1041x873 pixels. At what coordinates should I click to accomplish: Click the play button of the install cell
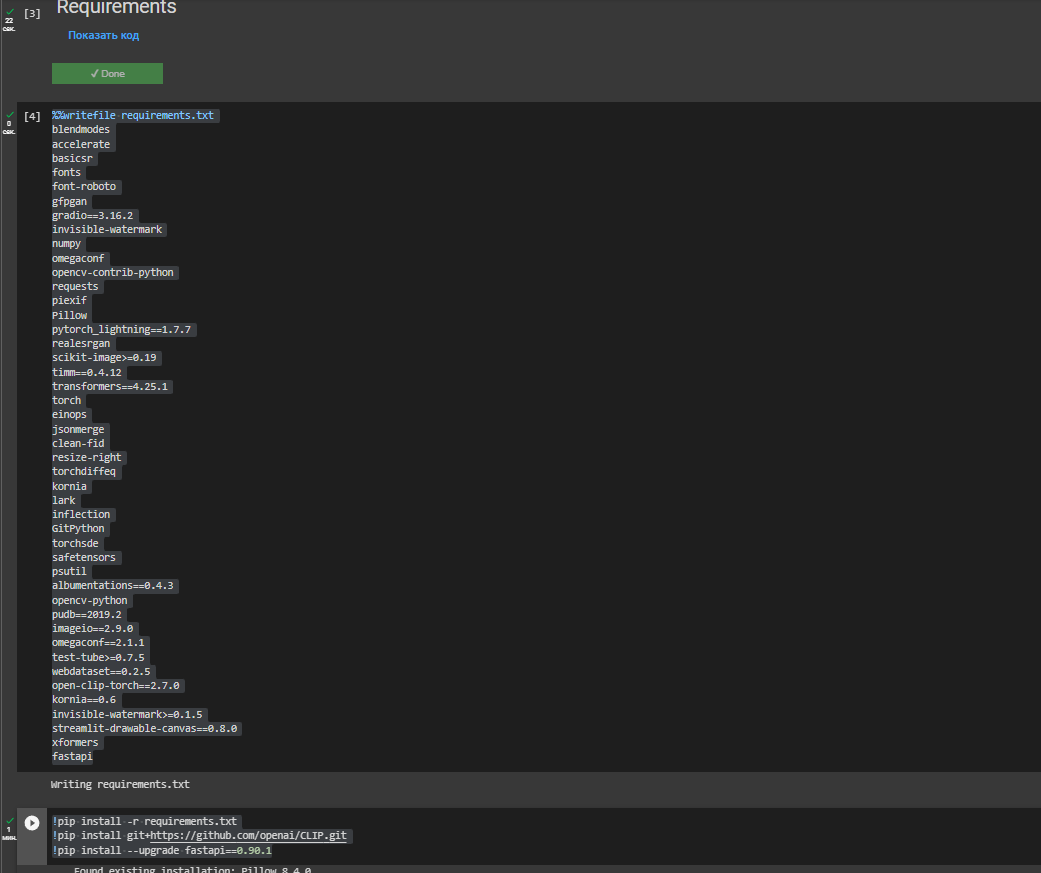coord(32,822)
